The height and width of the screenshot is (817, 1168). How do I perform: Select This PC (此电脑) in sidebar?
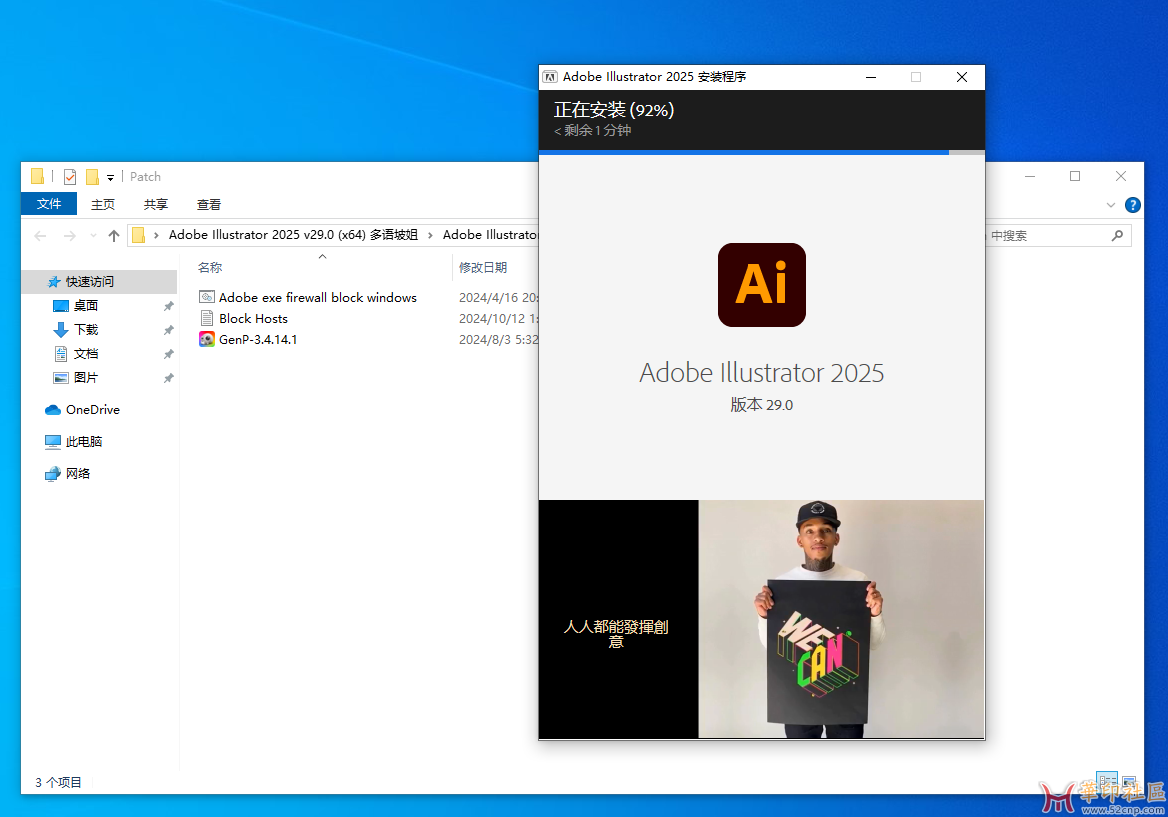coord(83,442)
